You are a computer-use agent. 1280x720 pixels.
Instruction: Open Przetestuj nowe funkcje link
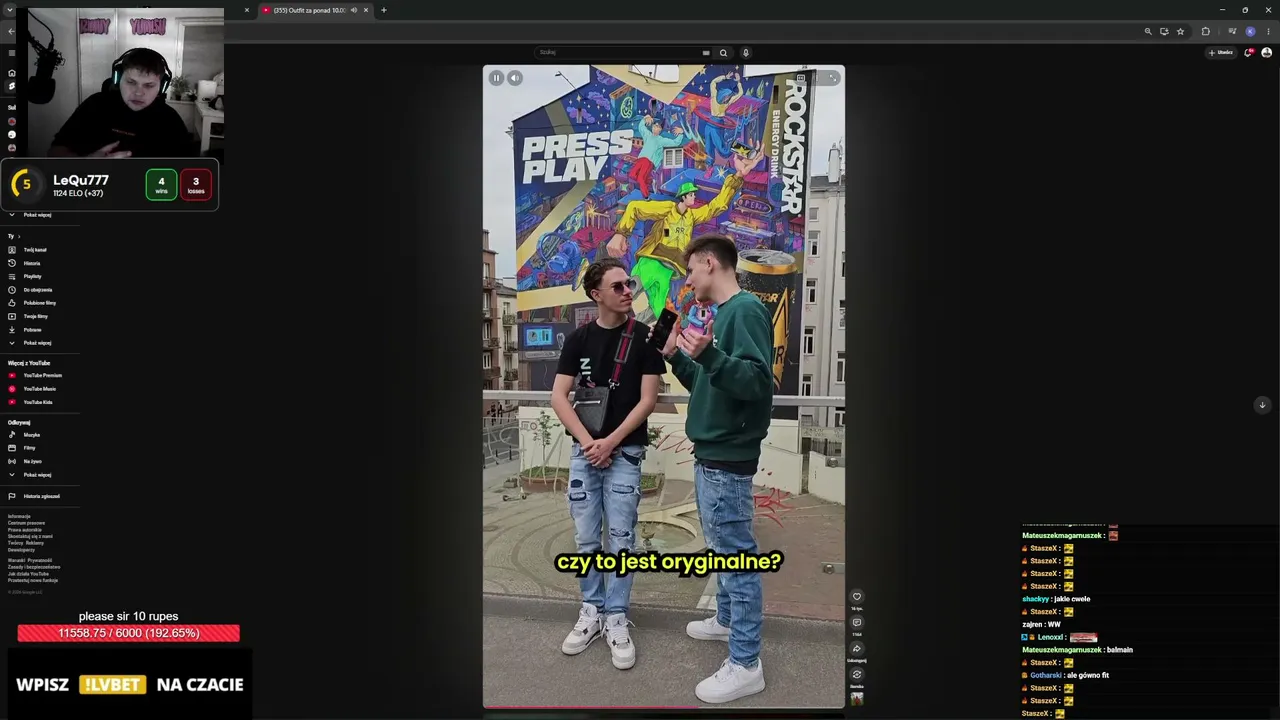pyautogui.click(x=33, y=581)
